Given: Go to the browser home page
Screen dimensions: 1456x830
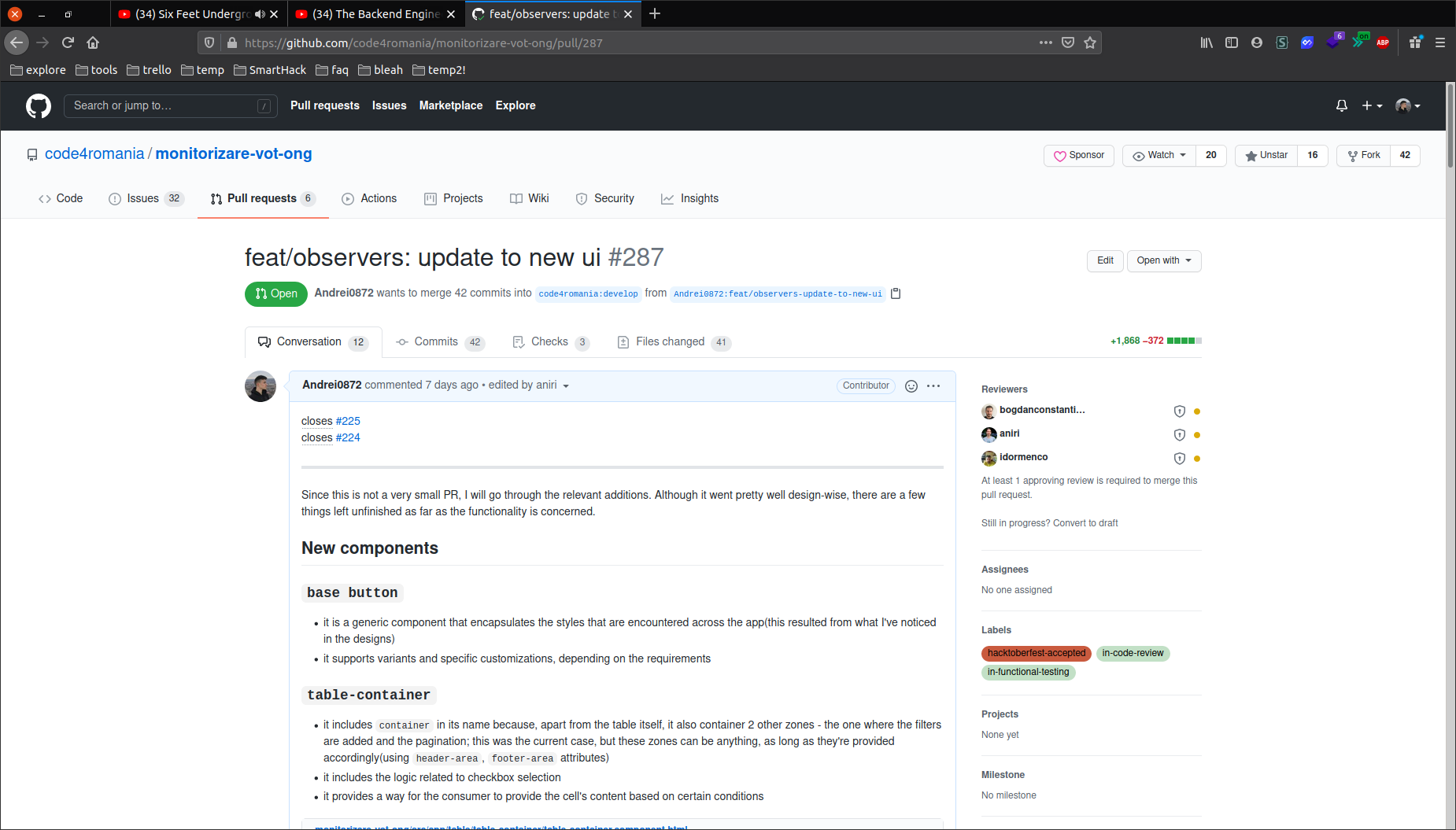Looking at the screenshot, I should point(93,43).
